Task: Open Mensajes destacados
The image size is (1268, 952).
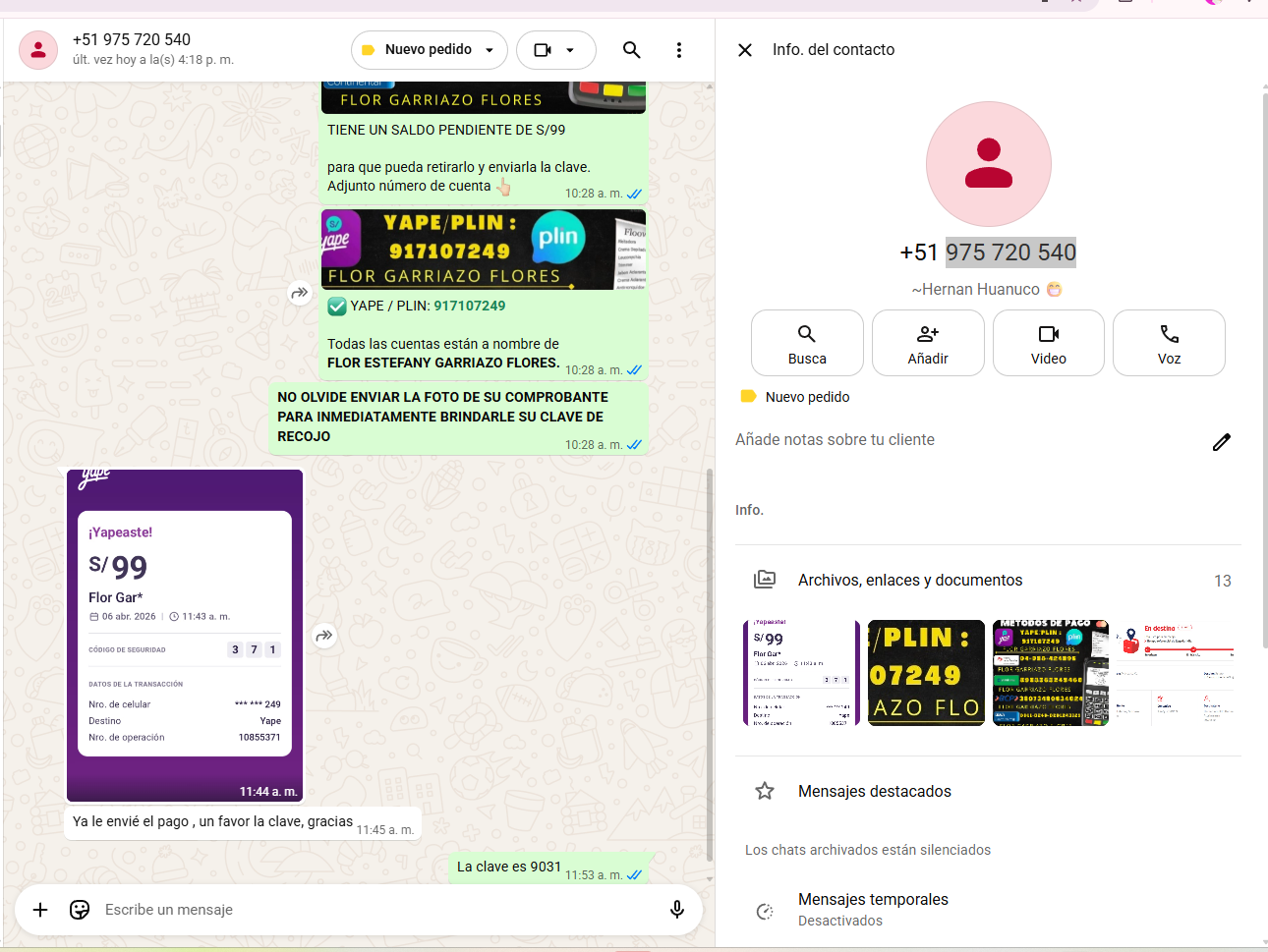Action: 874,792
